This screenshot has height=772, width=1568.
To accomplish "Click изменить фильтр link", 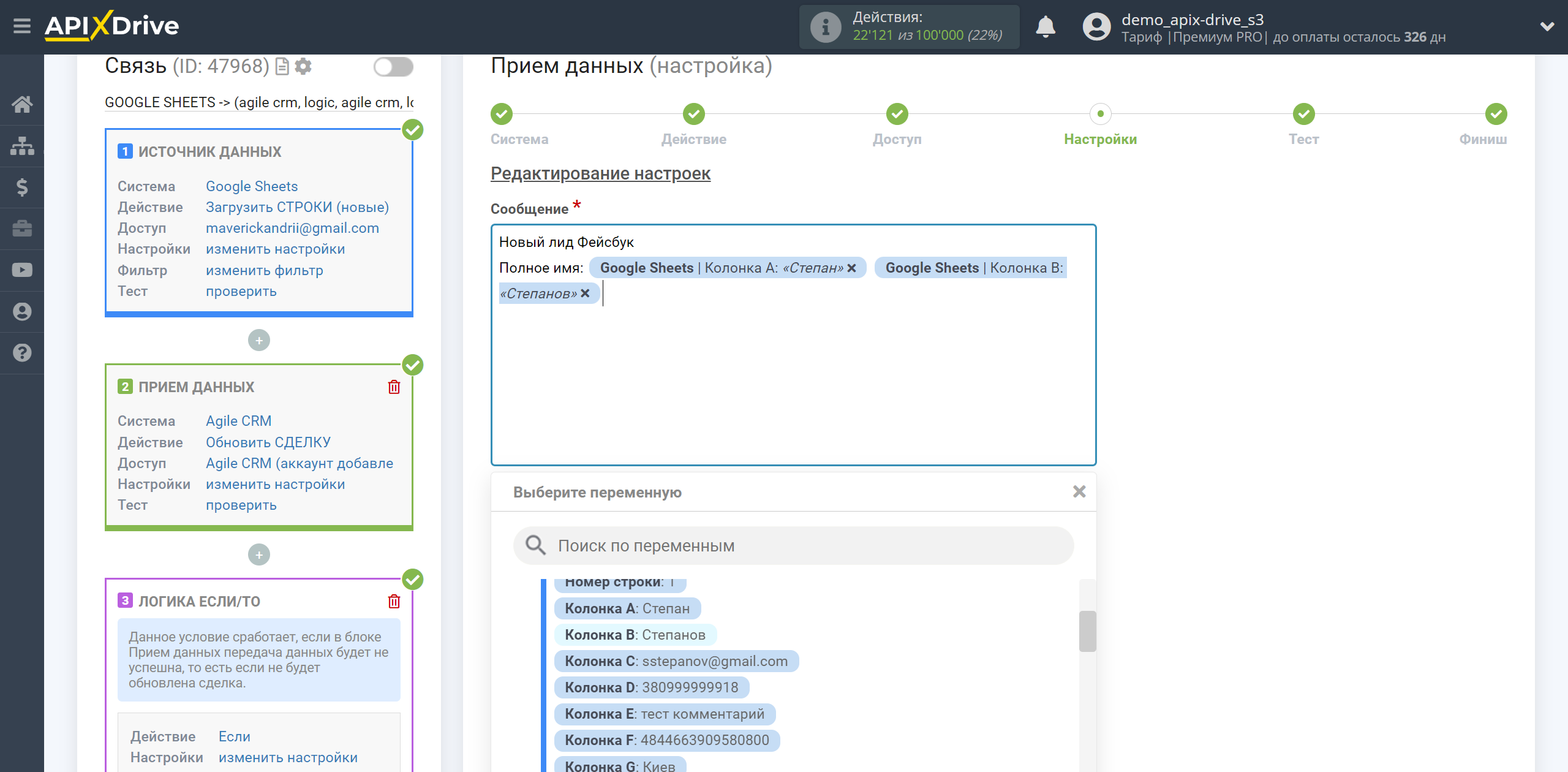I will (x=264, y=270).
